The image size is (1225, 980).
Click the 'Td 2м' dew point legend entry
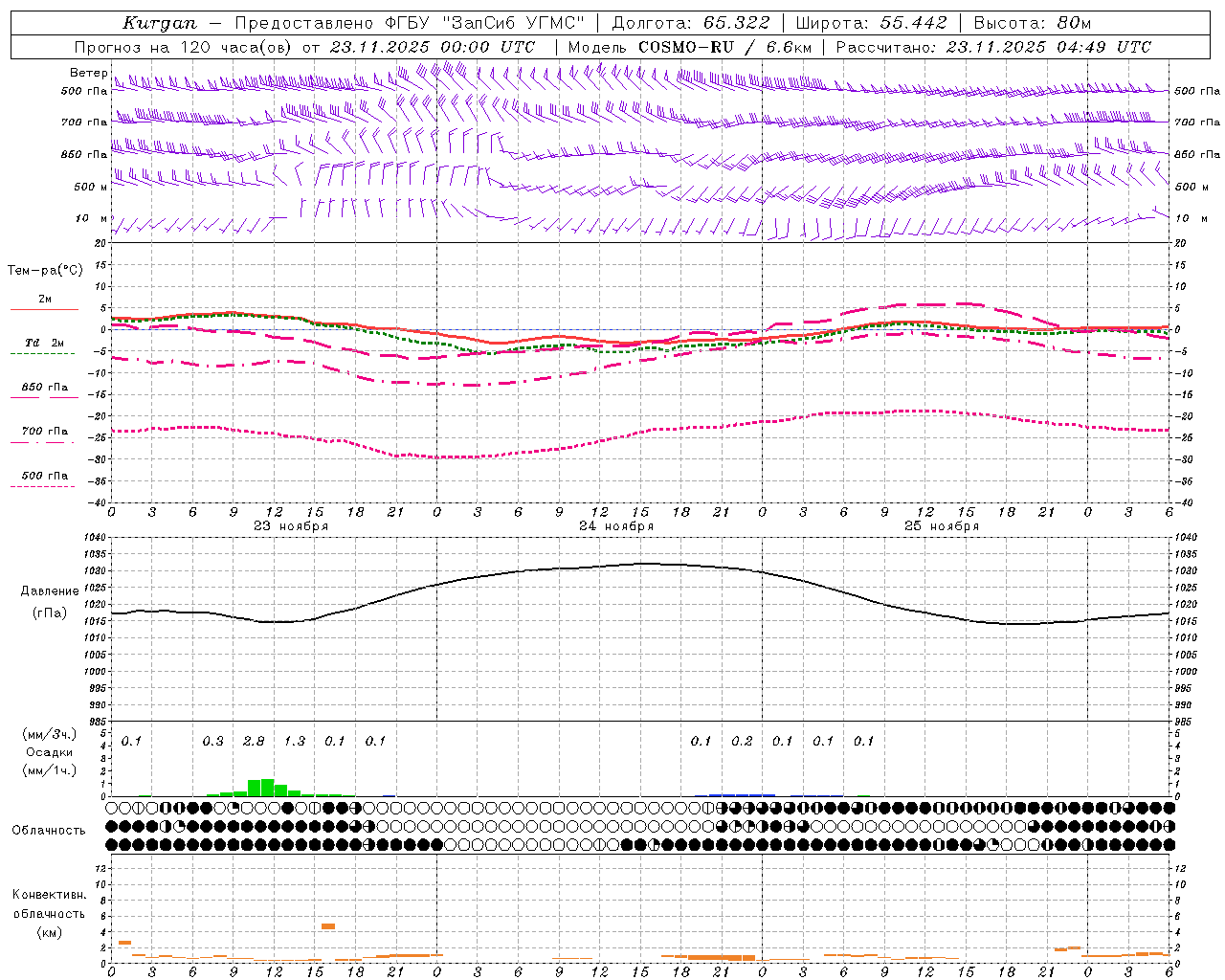coord(44,343)
